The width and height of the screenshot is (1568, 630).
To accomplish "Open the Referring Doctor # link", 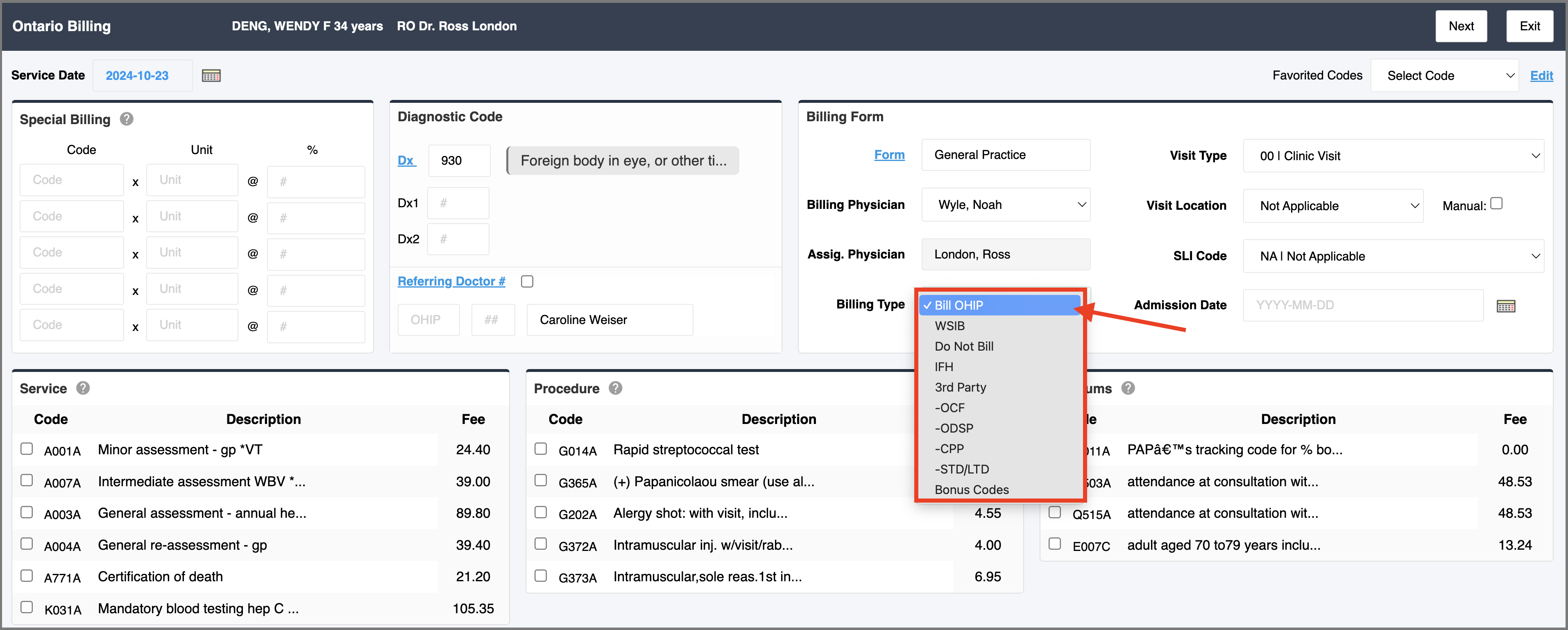I will 451,281.
